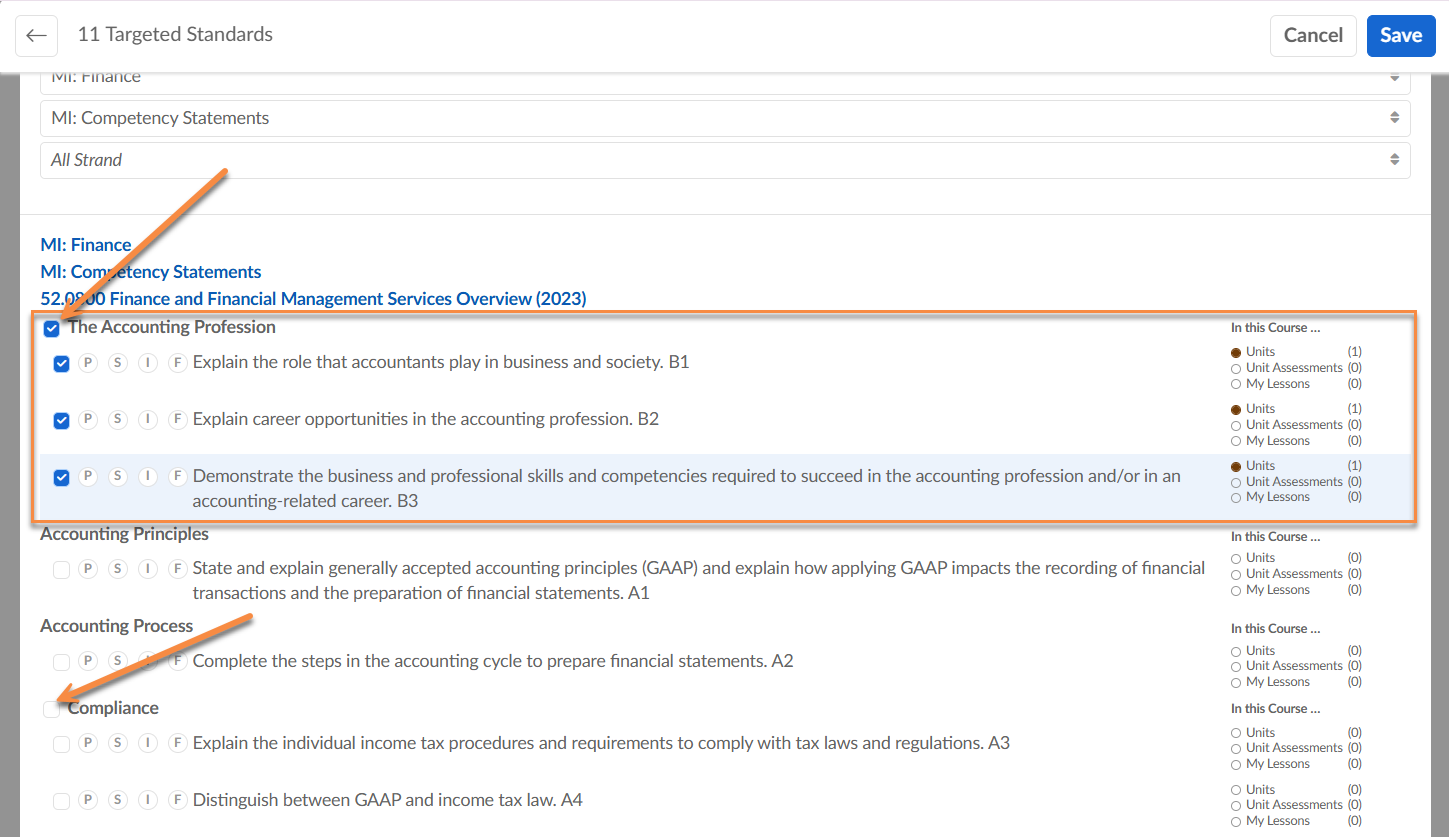The height and width of the screenshot is (837, 1449).
Task: Check the Compliance group checkbox
Action: click(52, 709)
